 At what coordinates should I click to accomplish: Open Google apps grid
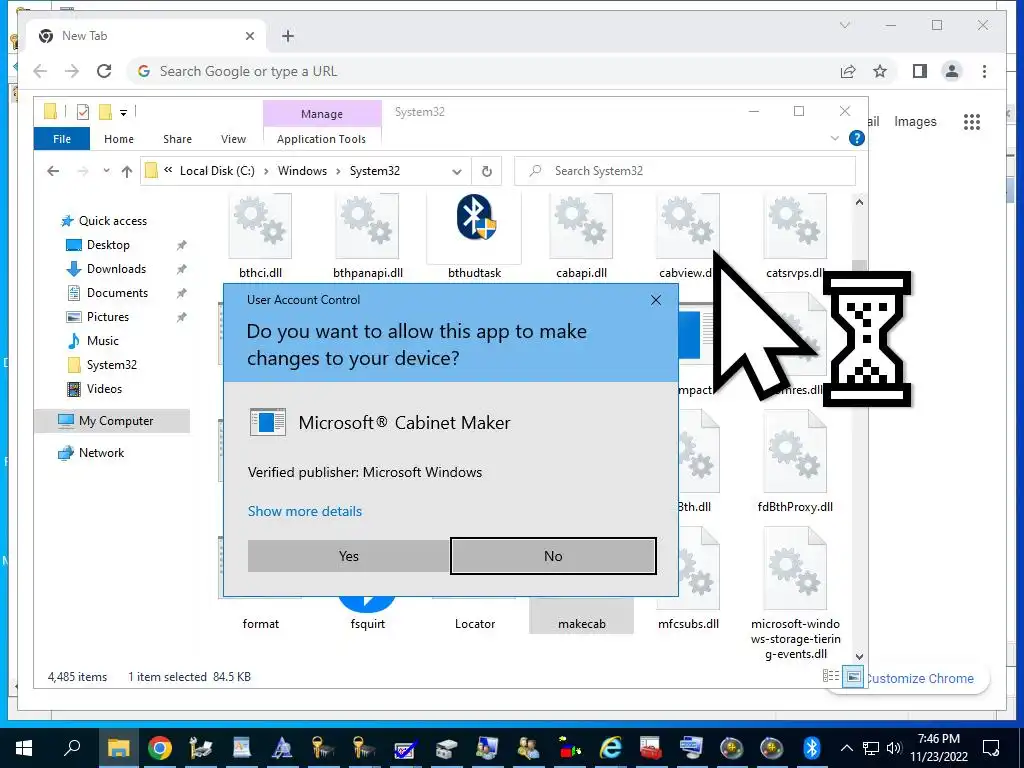point(972,121)
